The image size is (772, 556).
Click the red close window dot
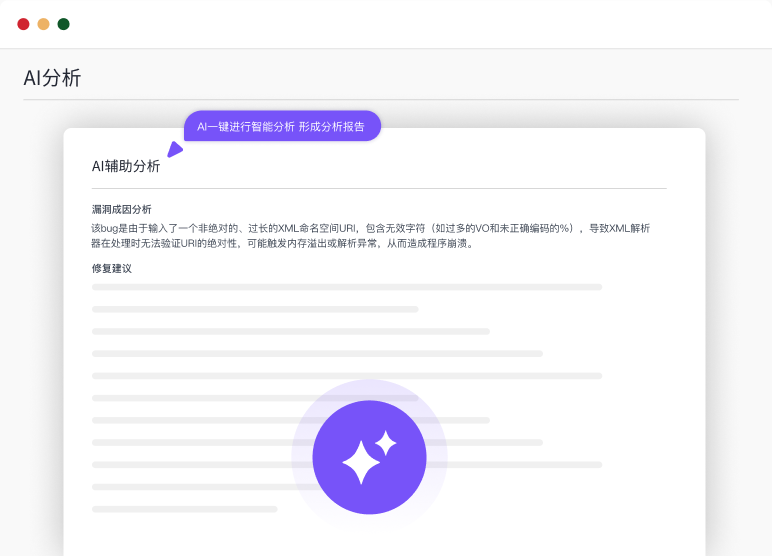[23, 24]
